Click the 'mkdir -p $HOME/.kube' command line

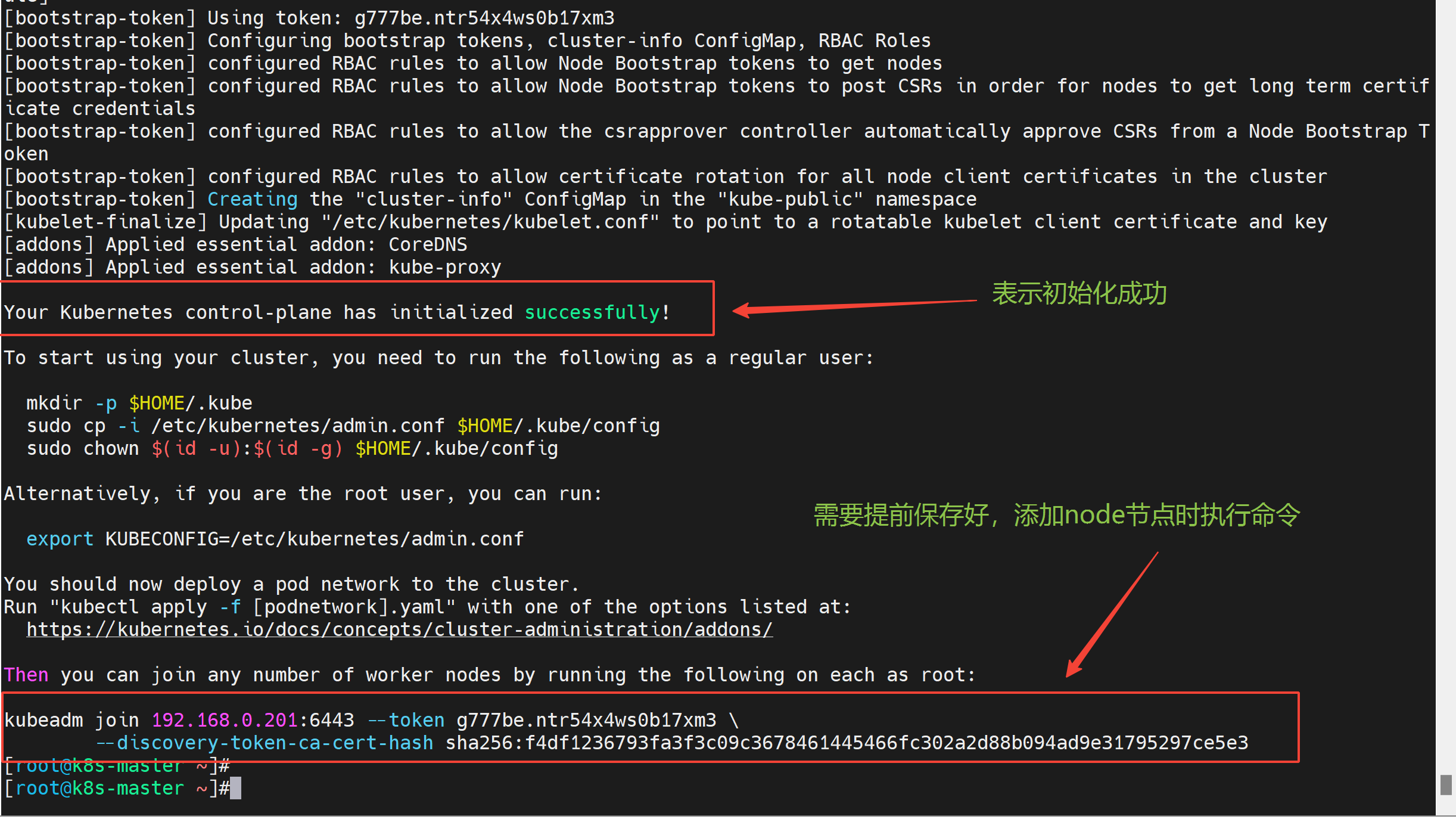(139, 403)
